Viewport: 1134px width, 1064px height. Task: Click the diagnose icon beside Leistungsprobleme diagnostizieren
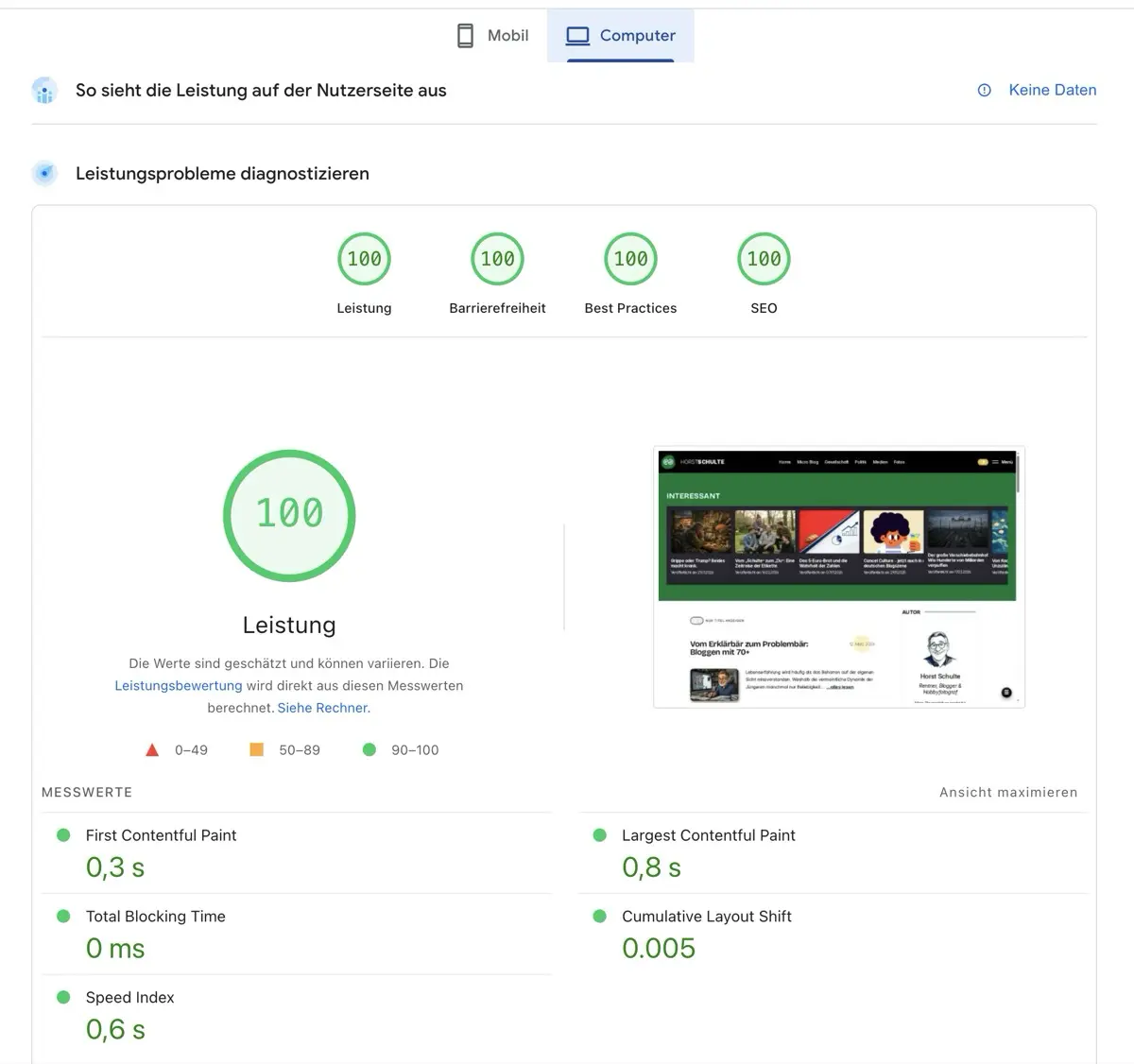[x=44, y=174]
